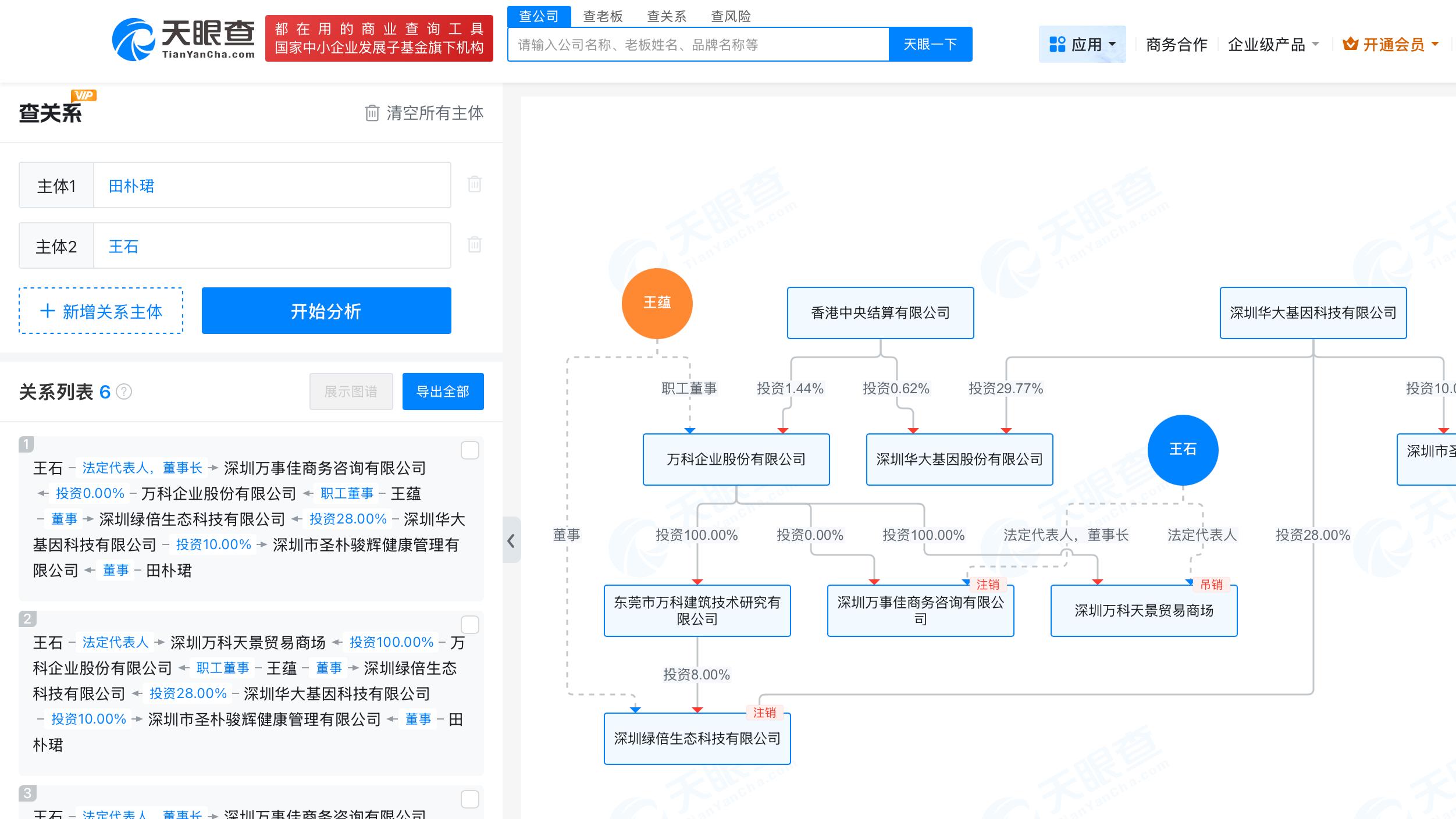This screenshot has width=1456, height=819.
Task: Open the 应用 dropdown
Action: [1083, 44]
